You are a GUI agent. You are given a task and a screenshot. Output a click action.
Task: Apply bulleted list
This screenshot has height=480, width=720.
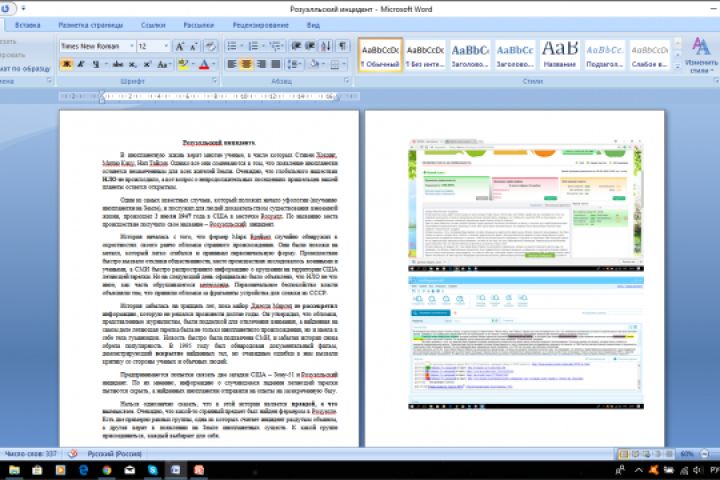point(232,46)
